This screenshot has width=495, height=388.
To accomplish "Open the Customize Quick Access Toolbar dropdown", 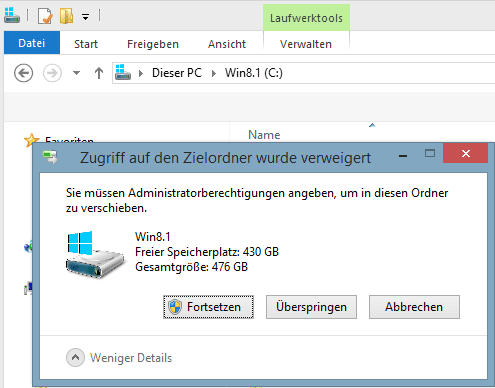I will [86, 17].
